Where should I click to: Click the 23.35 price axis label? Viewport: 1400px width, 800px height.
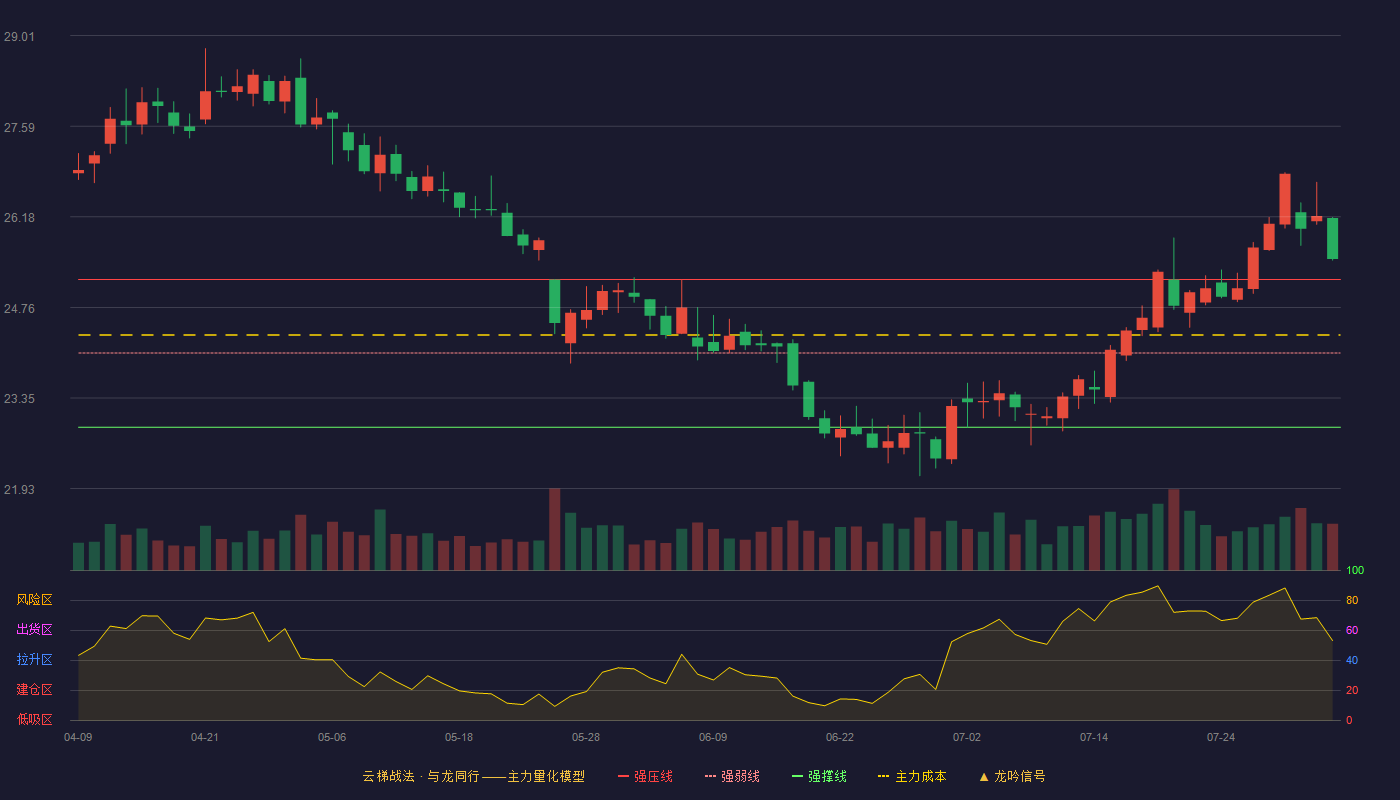[x=19, y=399]
